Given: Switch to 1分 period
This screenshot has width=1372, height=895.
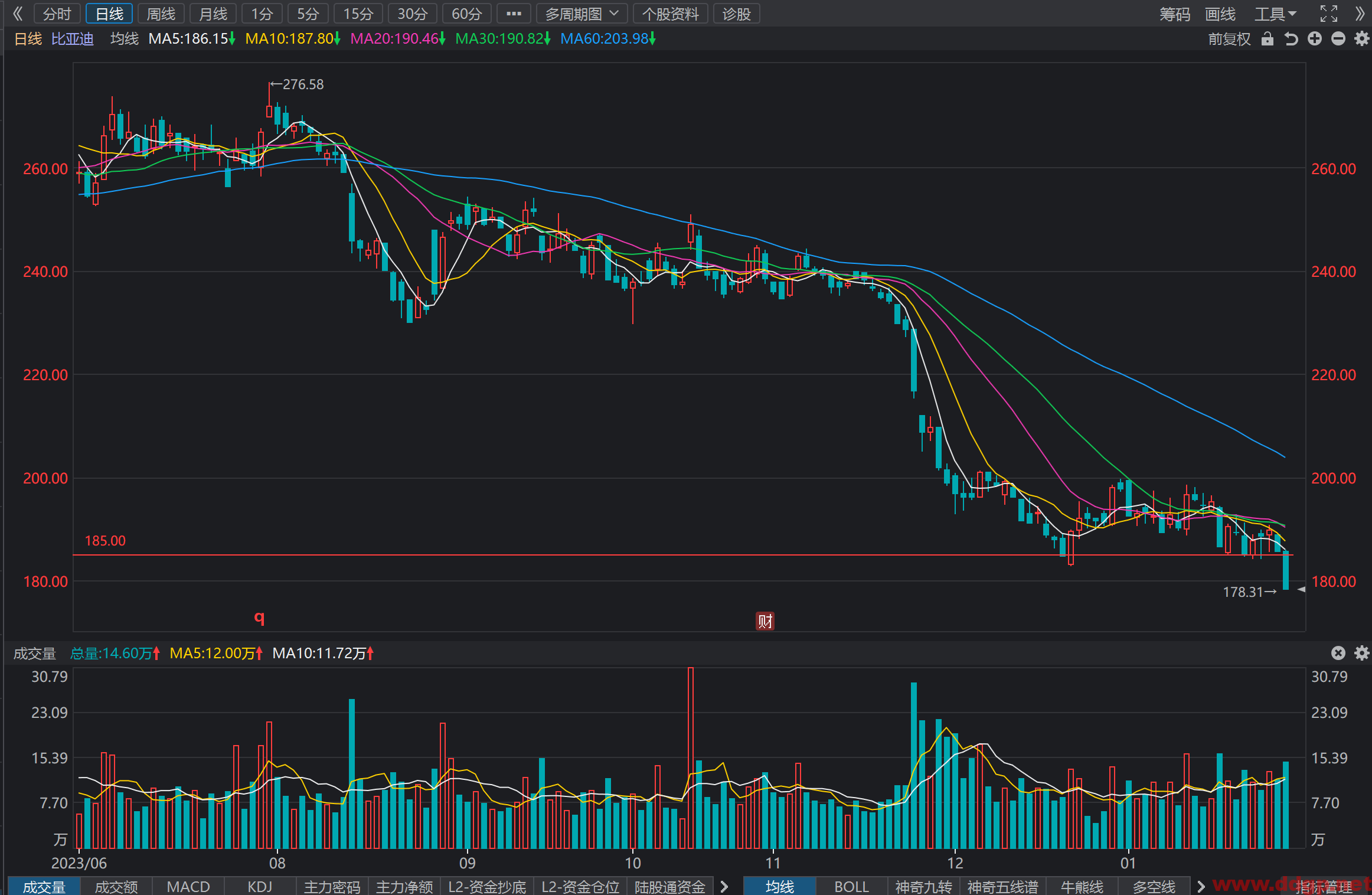Looking at the screenshot, I should (x=262, y=14).
